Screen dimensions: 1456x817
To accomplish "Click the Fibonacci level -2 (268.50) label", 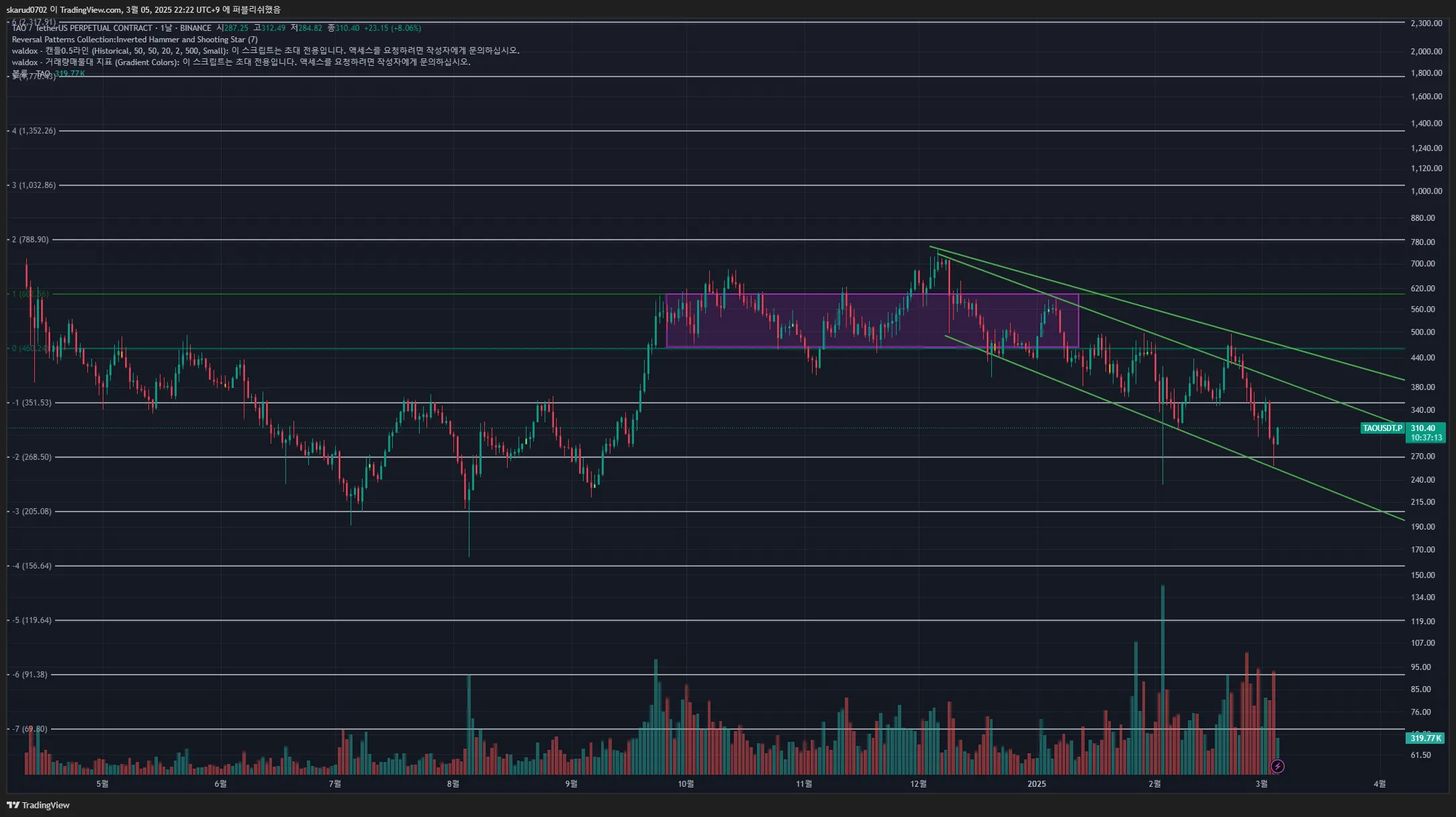I will pos(32,457).
